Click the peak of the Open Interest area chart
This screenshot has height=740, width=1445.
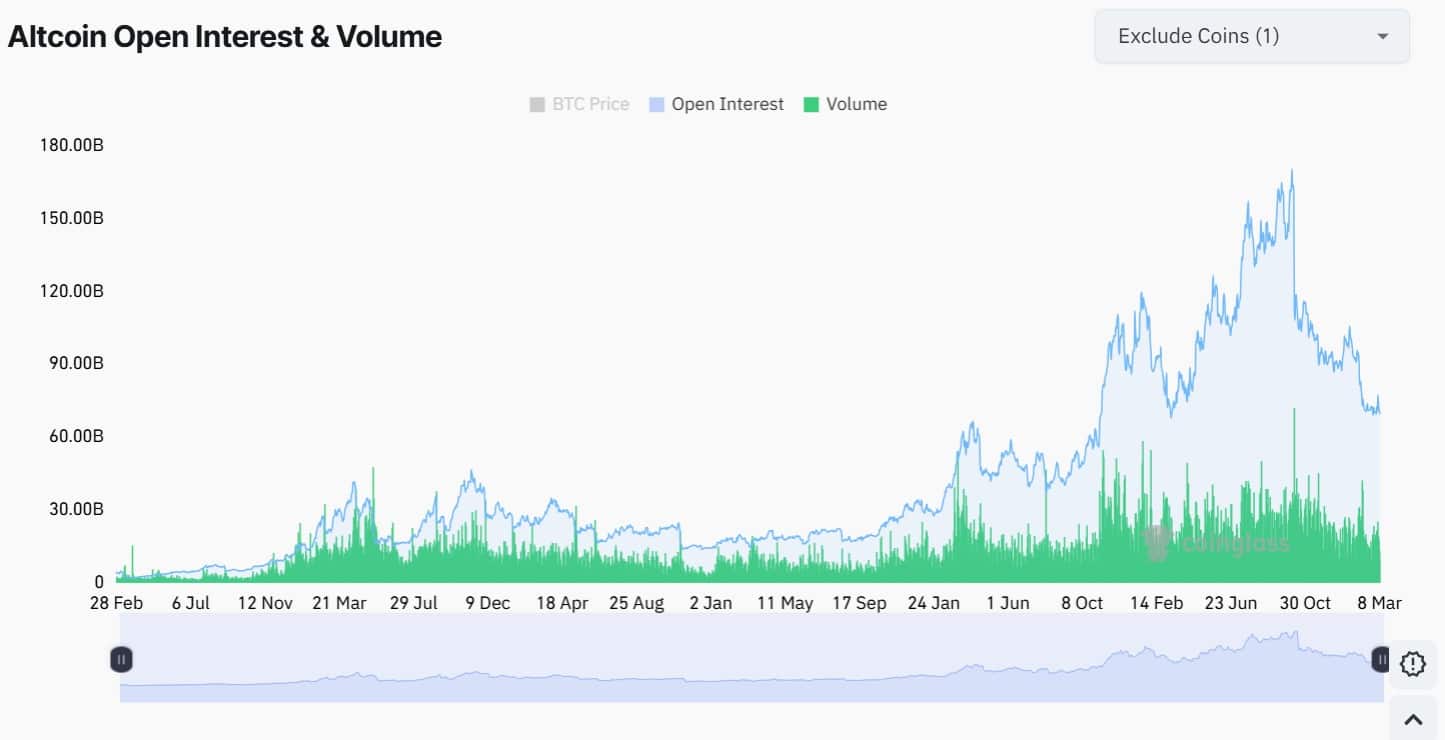point(1291,172)
